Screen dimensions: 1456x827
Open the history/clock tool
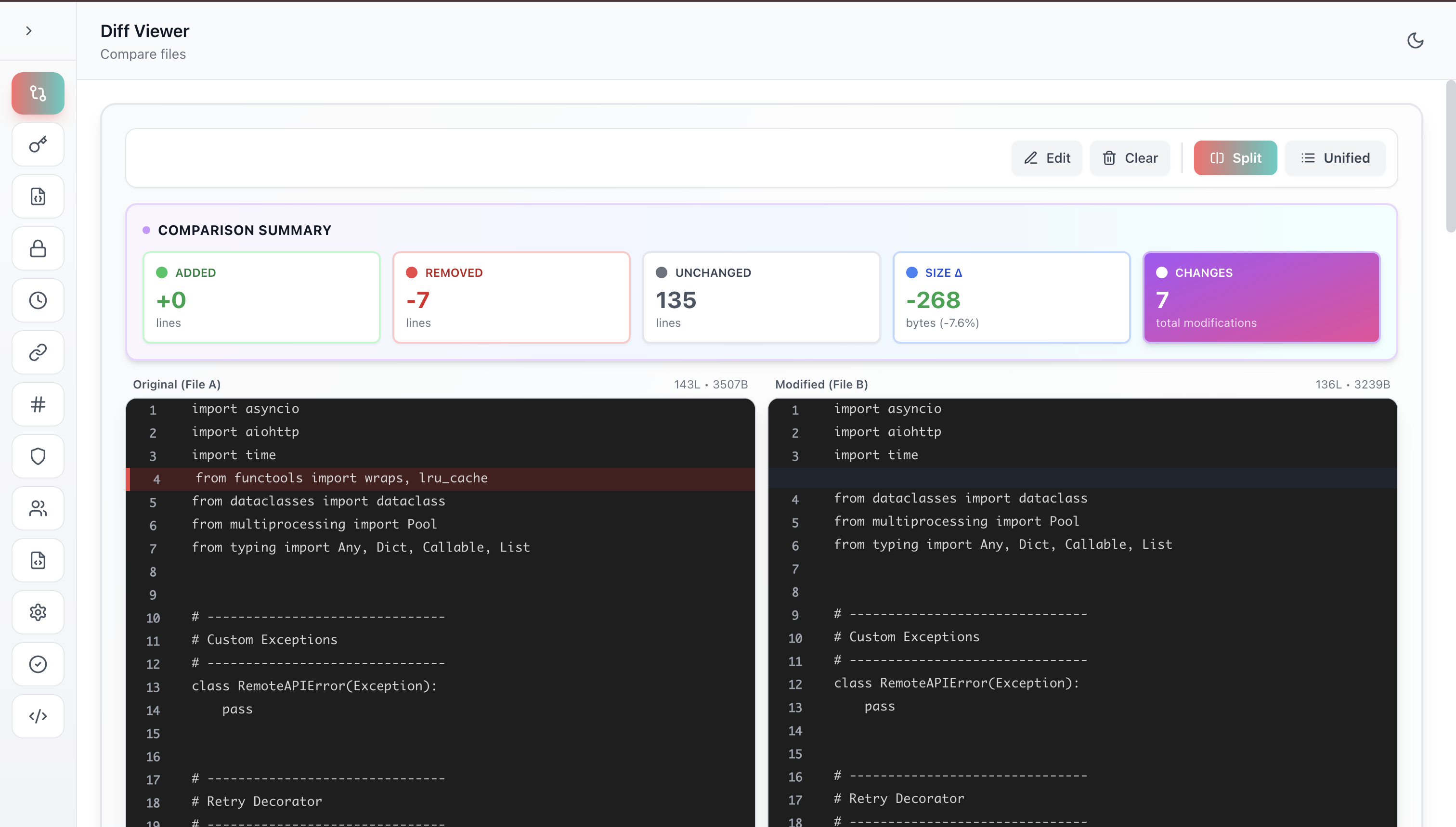click(38, 300)
